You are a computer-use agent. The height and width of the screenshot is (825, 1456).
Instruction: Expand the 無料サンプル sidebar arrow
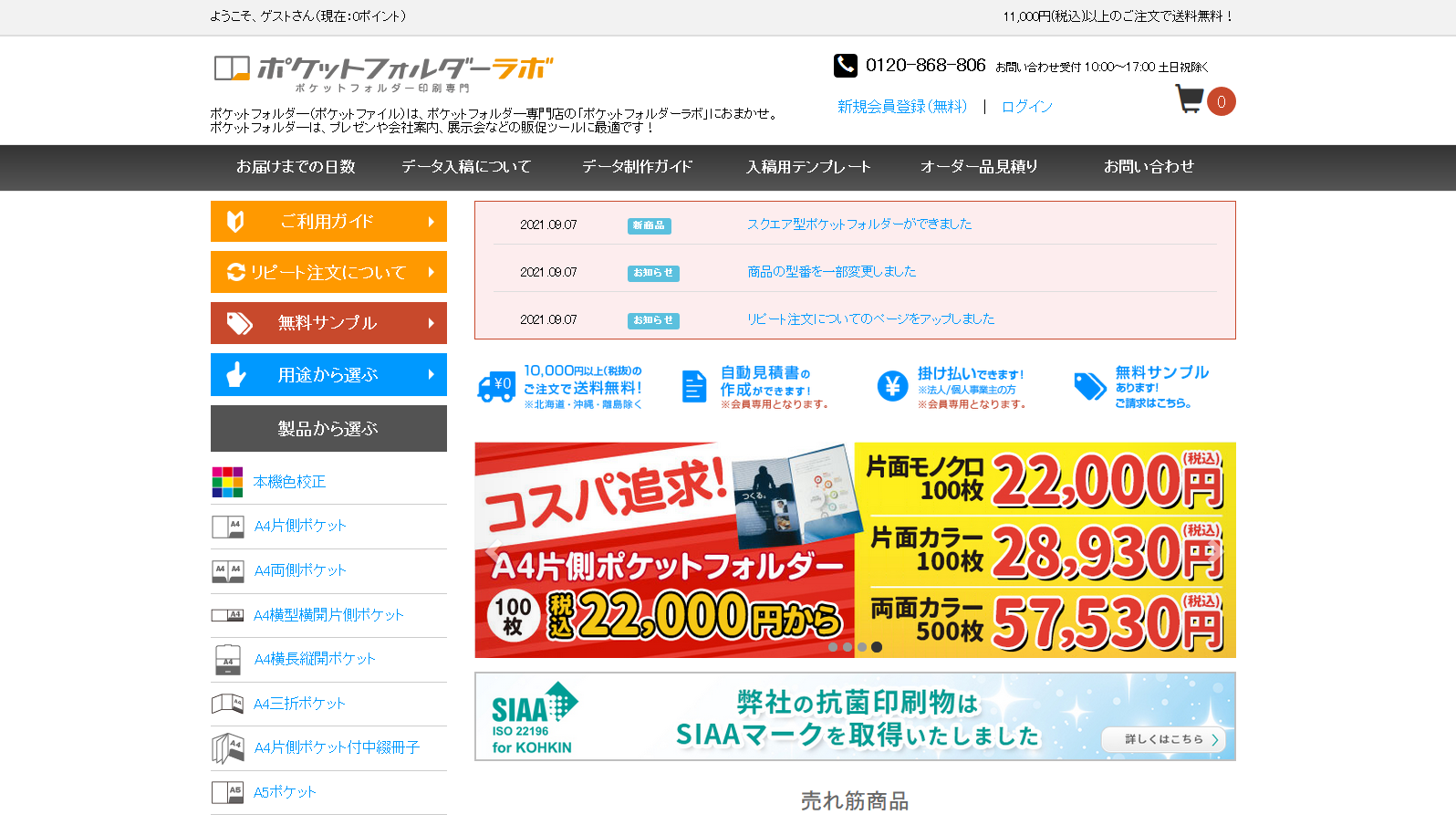(432, 323)
